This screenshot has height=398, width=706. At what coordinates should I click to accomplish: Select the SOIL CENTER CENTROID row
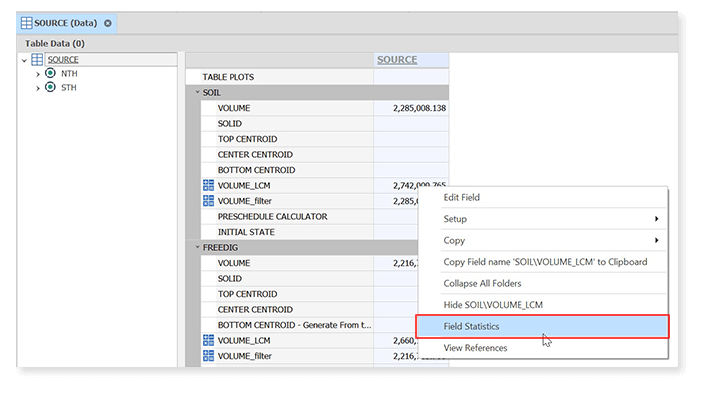pos(325,154)
